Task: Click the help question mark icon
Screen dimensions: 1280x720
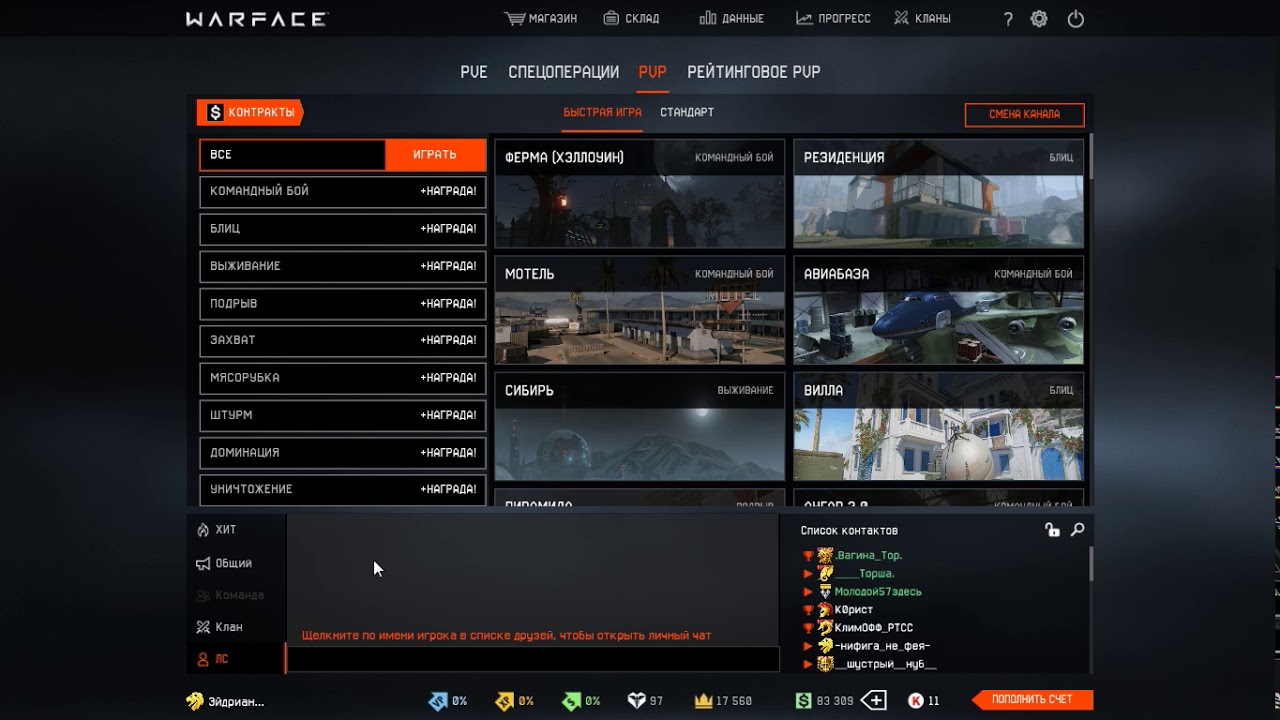Action: tap(1008, 19)
